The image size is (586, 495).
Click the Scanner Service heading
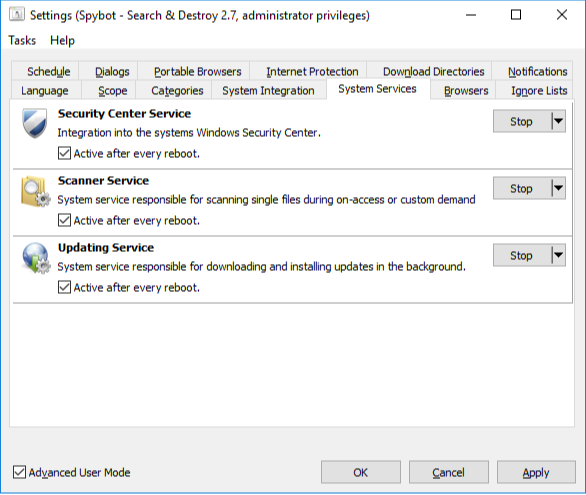click(103, 180)
